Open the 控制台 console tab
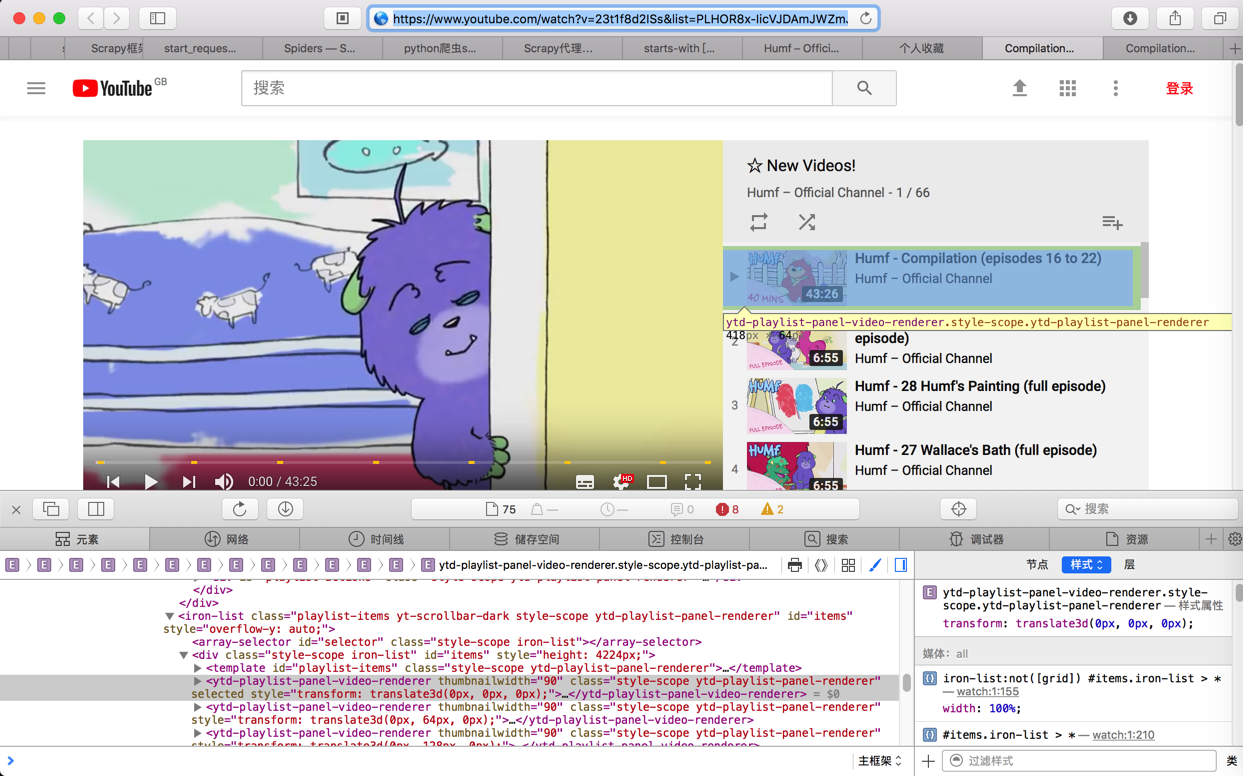The image size is (1243, 776). (676, 539)
